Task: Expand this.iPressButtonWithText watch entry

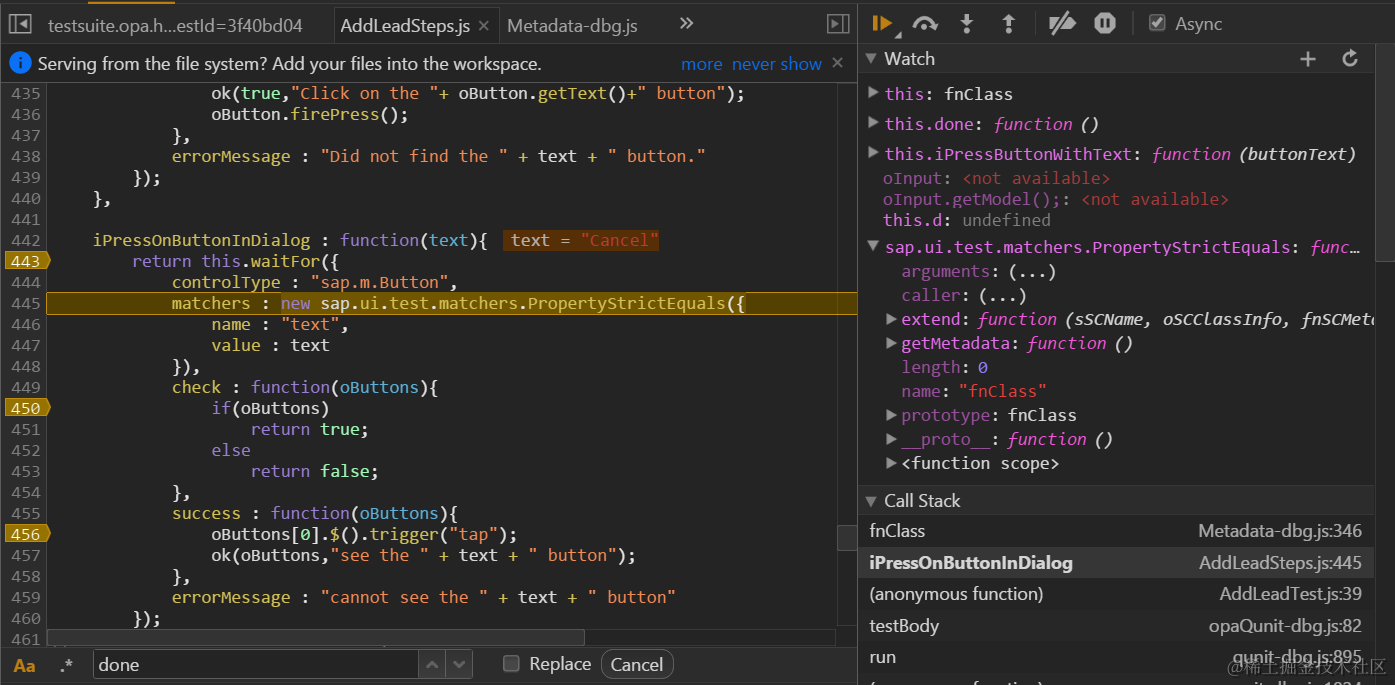Action: 874,153
